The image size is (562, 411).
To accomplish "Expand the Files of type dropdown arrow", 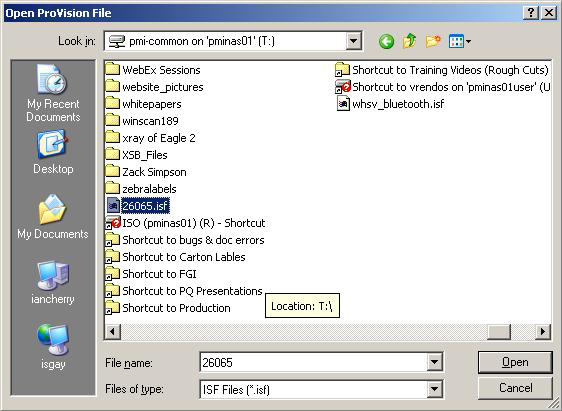I will click(434, 389).
